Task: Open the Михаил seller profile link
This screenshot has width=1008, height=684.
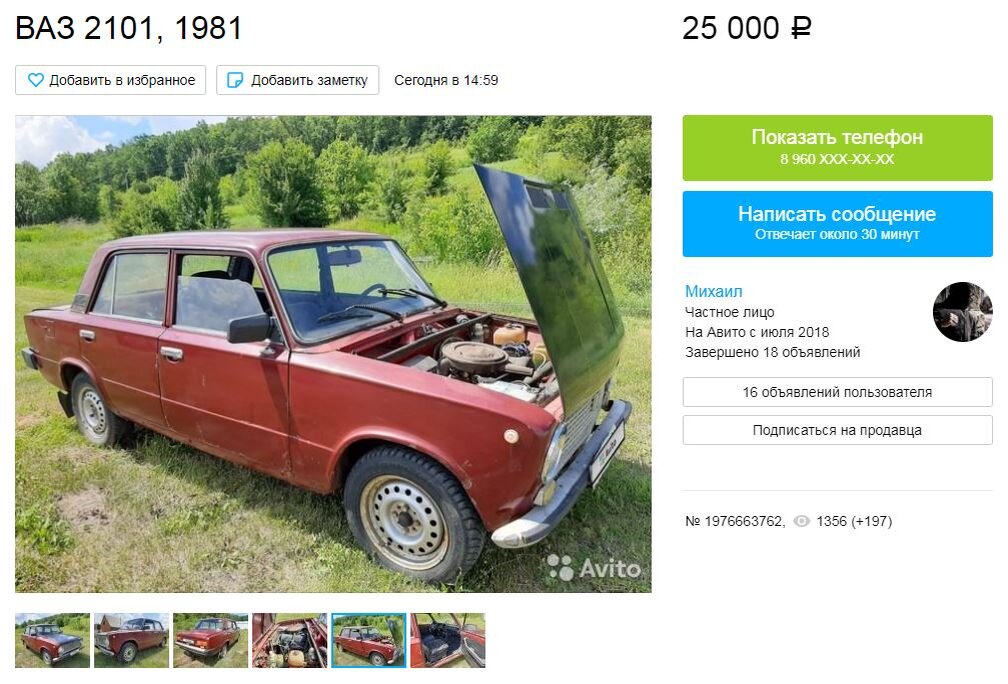Action: point(714,291)
